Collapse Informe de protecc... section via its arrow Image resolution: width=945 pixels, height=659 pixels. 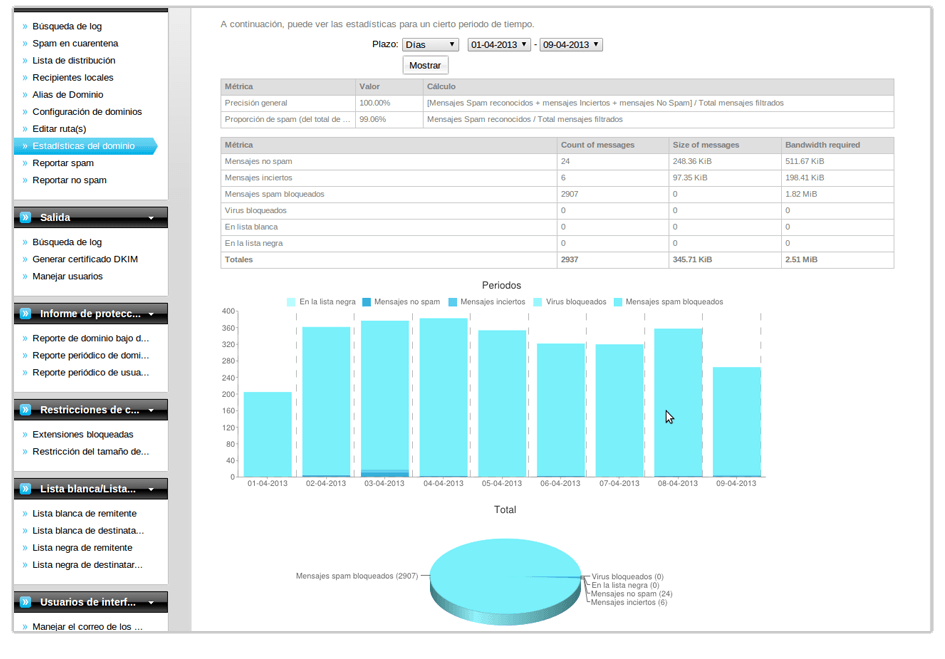click(x=151, y=314)
